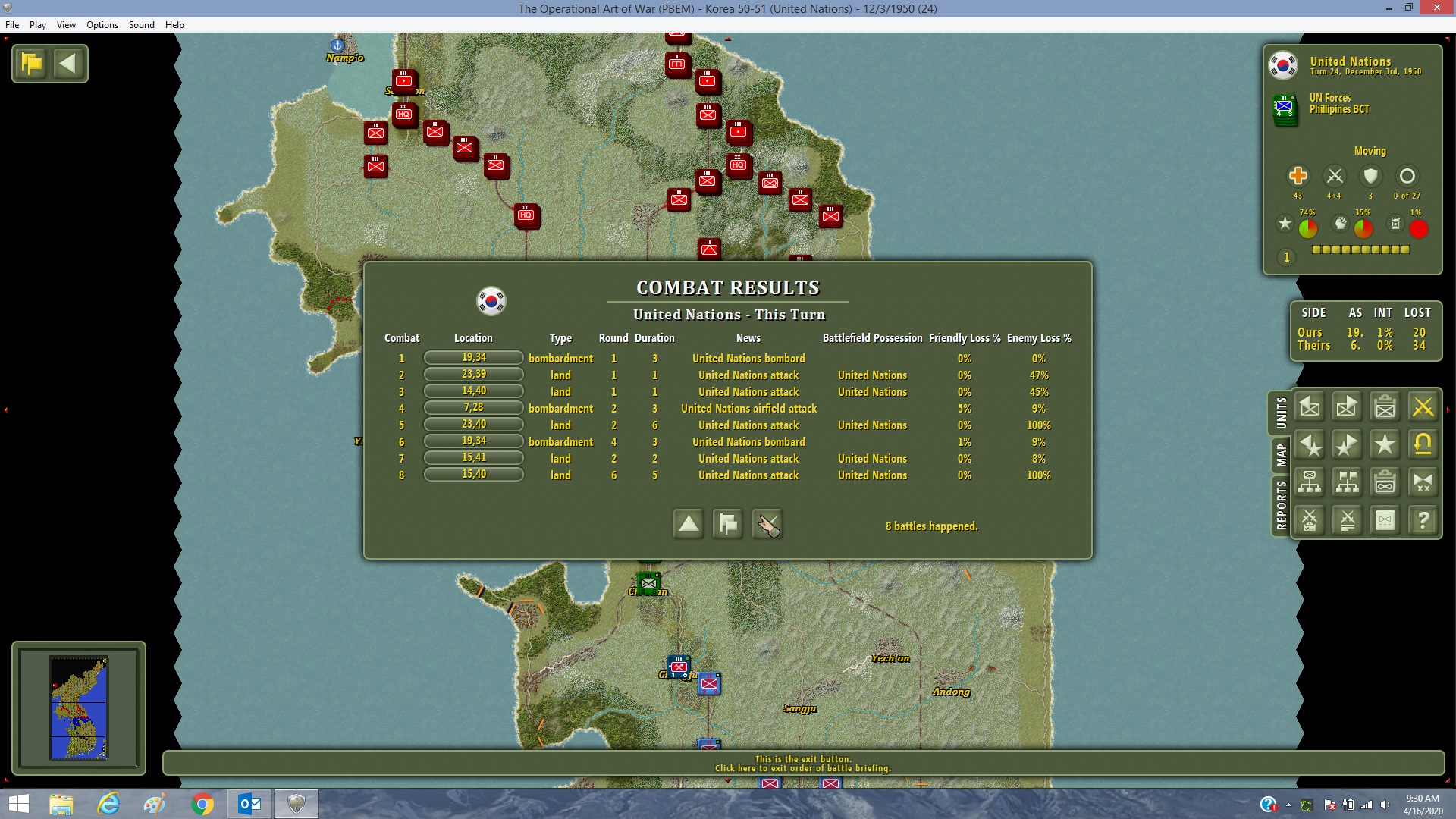Click the orange cross health icon
The width and height of the screenshot is (1456, 819).
pyautogui.click(x=1298, y=176)
